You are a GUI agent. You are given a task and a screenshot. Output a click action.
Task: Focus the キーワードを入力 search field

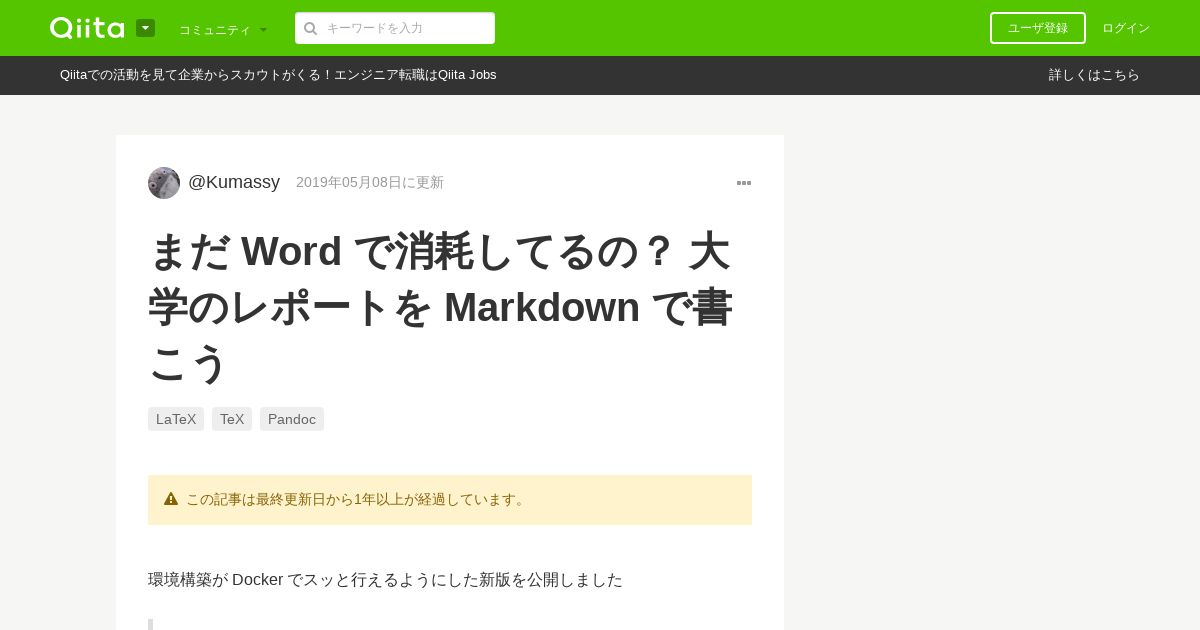(x=395, y=28)
